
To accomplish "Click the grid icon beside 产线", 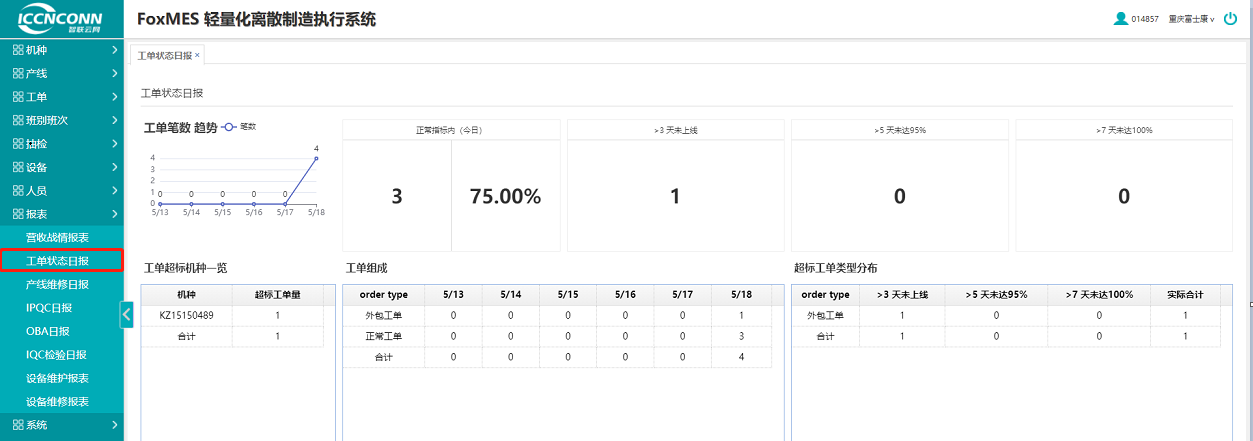I will [18, 73].
